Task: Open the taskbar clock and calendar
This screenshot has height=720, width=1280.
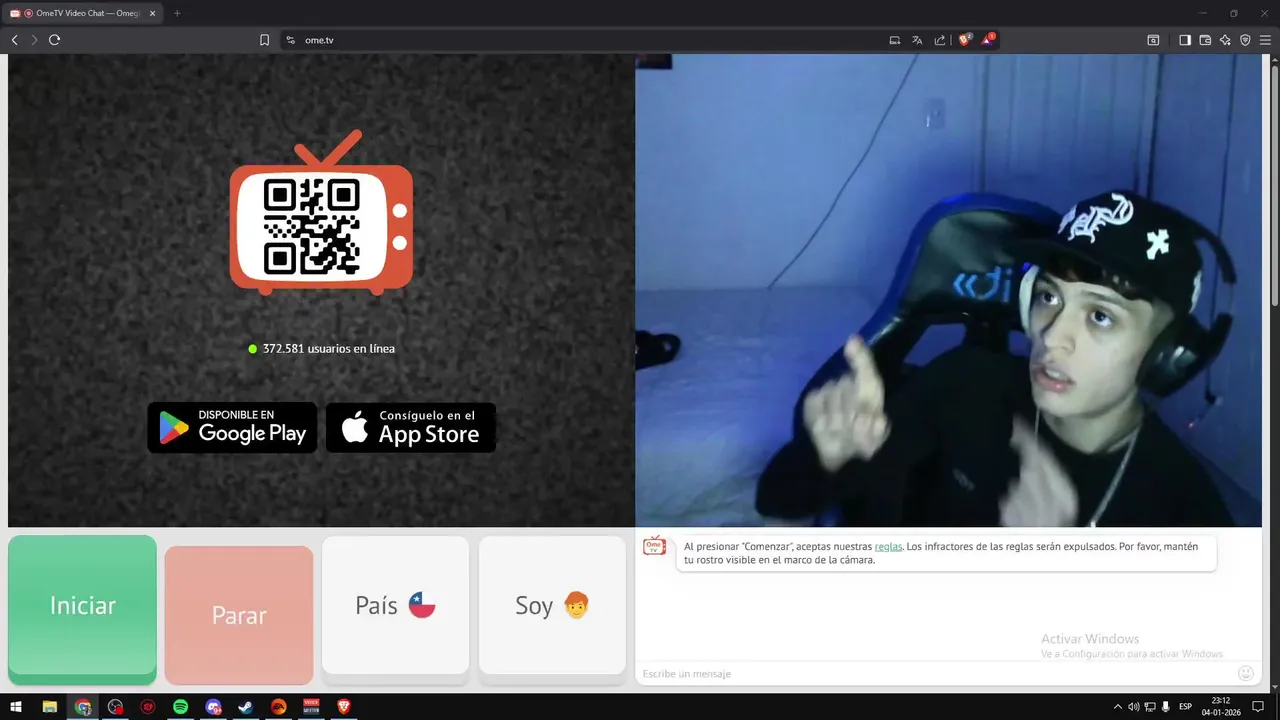Action: pos(1221,707)
